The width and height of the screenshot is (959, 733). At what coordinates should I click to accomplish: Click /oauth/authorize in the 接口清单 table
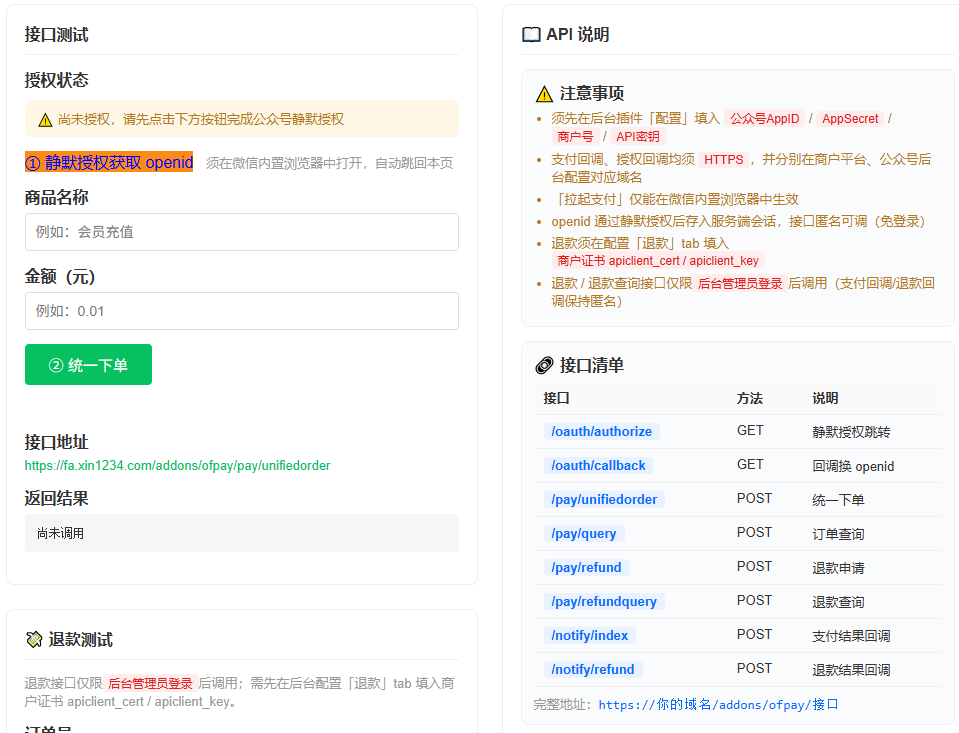pos(601,431)
